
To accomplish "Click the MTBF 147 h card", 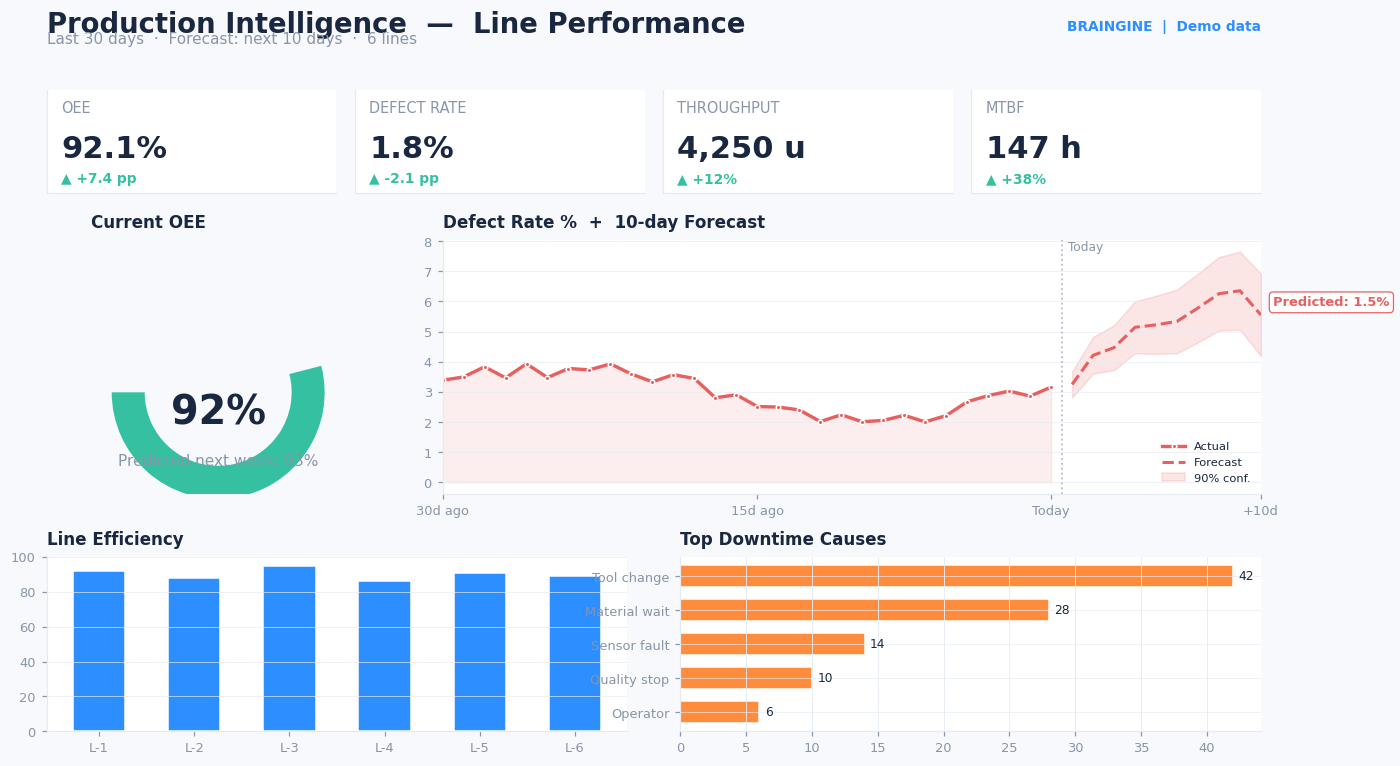I will (x=1116, y=141).
